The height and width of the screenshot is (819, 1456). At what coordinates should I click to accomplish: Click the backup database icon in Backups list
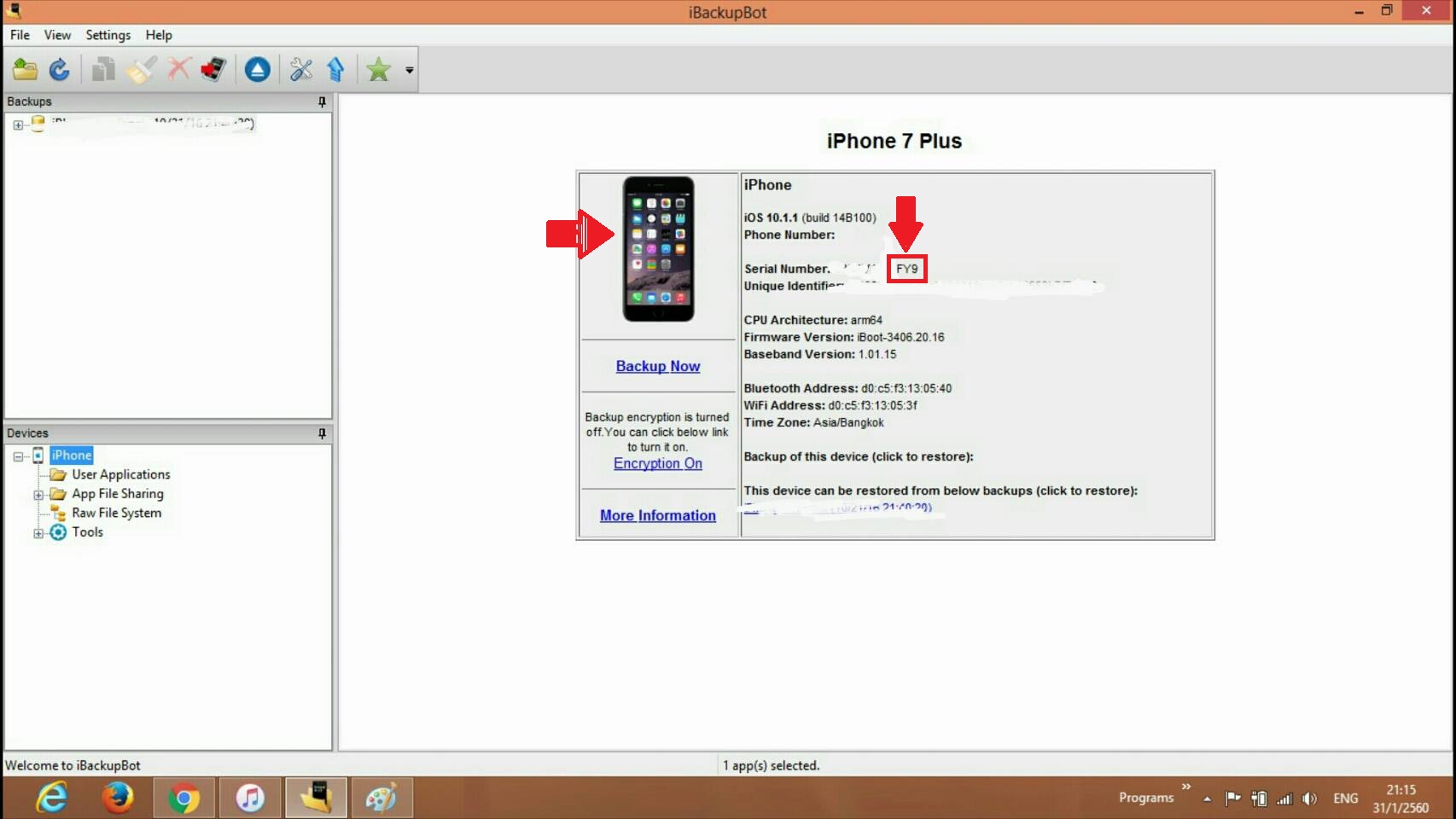38,124
